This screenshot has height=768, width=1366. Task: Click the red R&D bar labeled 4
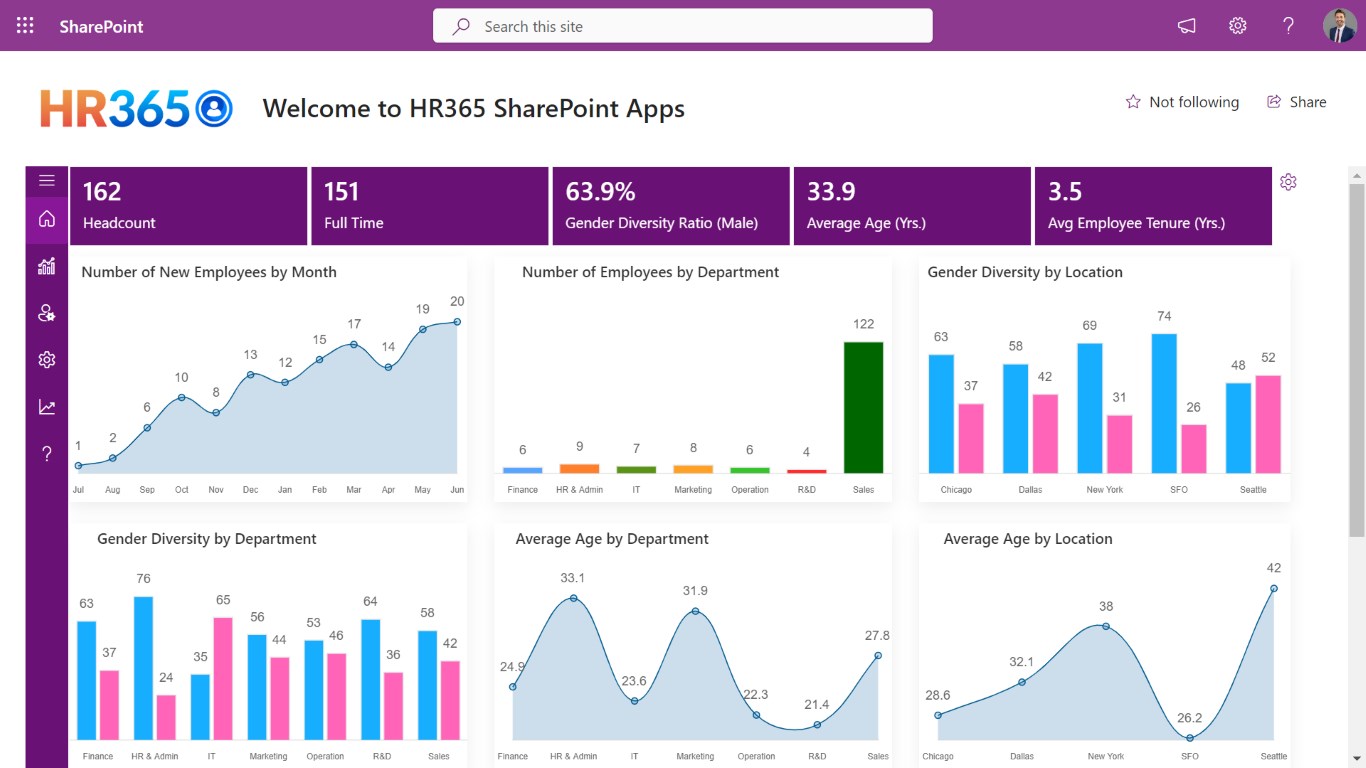807,472
